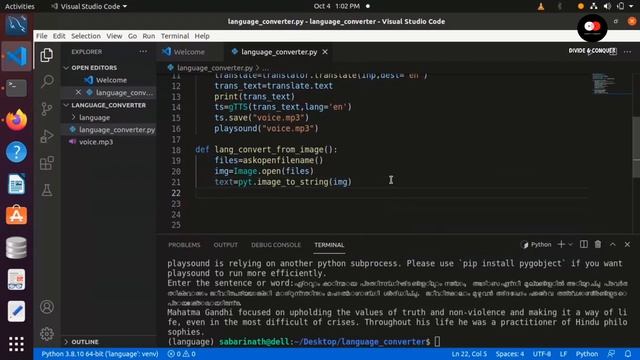Open the Run and Debug view
The image size is (640, 360).
point(47,136)
